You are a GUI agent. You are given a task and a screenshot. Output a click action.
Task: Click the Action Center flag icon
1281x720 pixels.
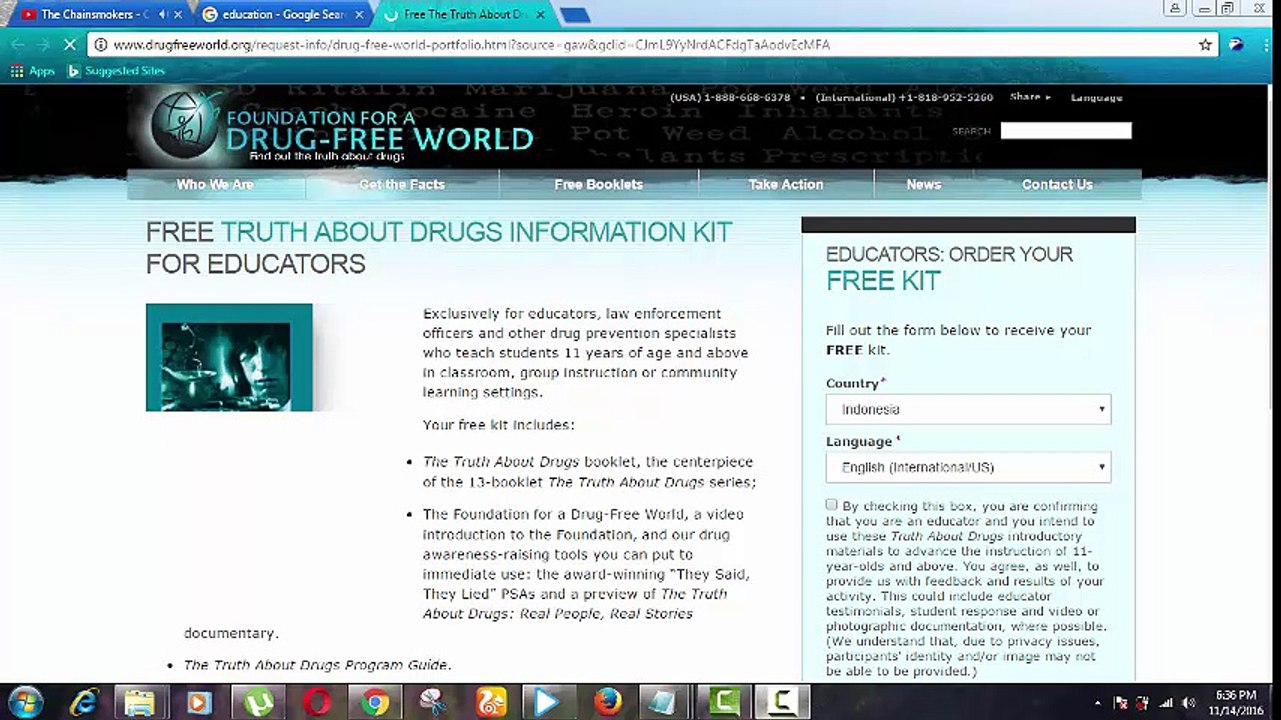pos(1121,703)
